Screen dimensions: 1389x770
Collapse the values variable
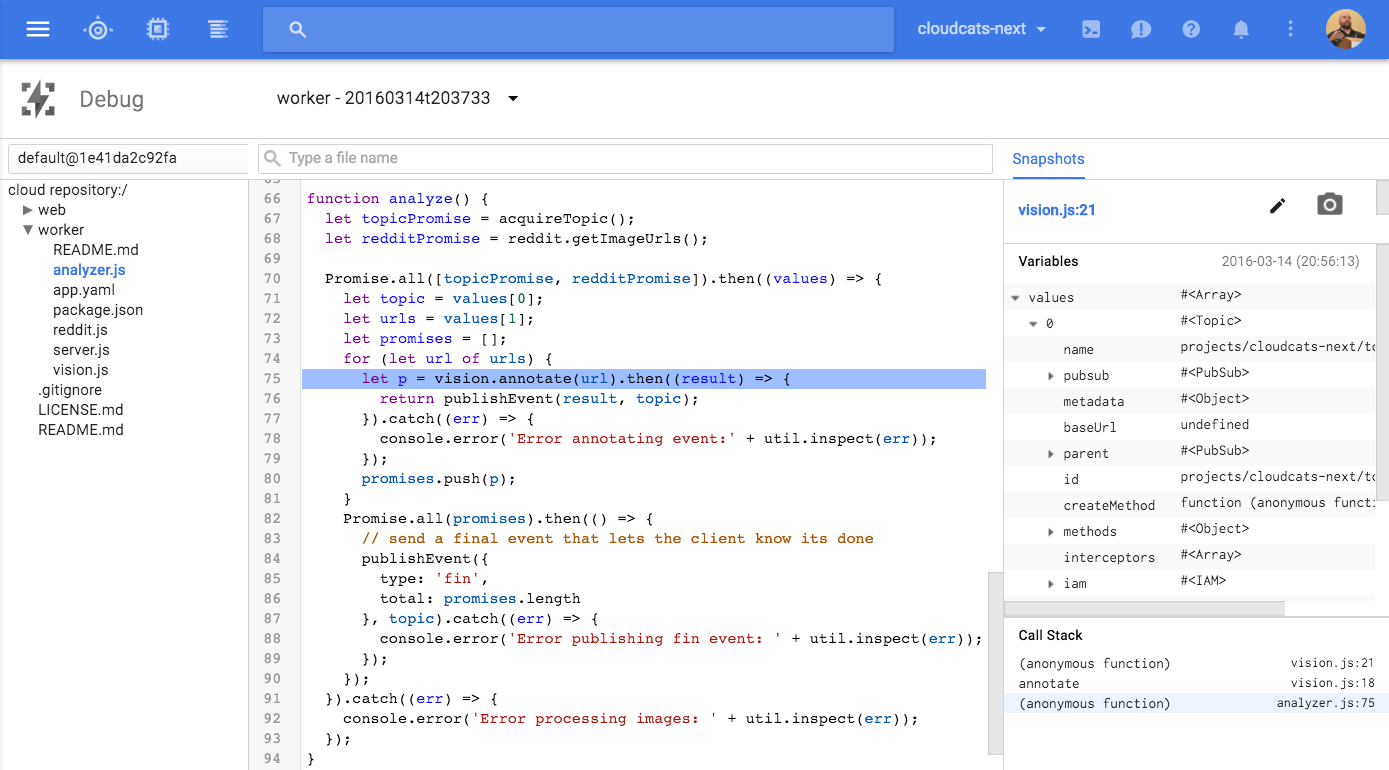pos(1016,297)
